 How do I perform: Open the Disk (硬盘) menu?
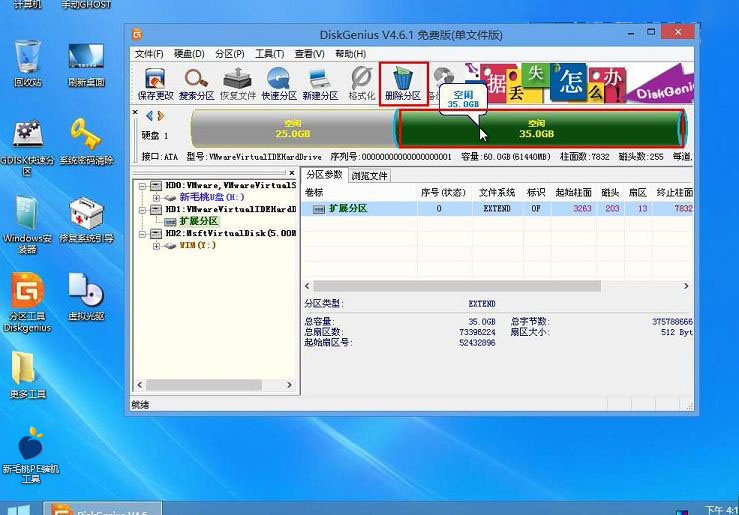point(189,54)
